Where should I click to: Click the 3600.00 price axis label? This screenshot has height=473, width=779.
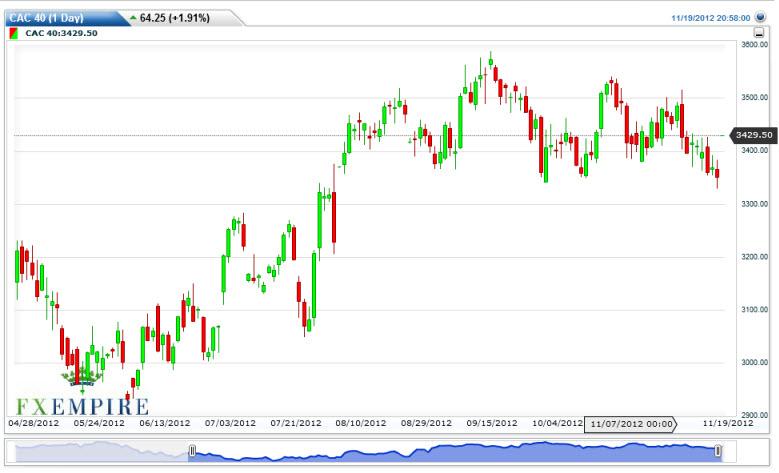point(755,44)
